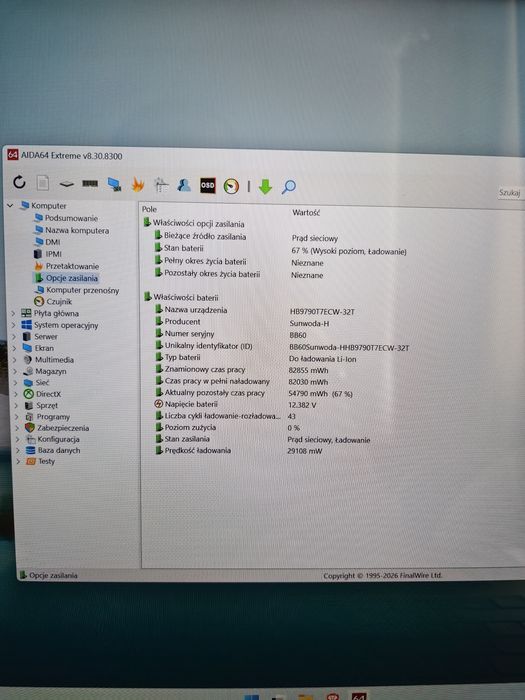Select the Liczba cykli ładowanie-rozładowanie row

coord(225,416)
